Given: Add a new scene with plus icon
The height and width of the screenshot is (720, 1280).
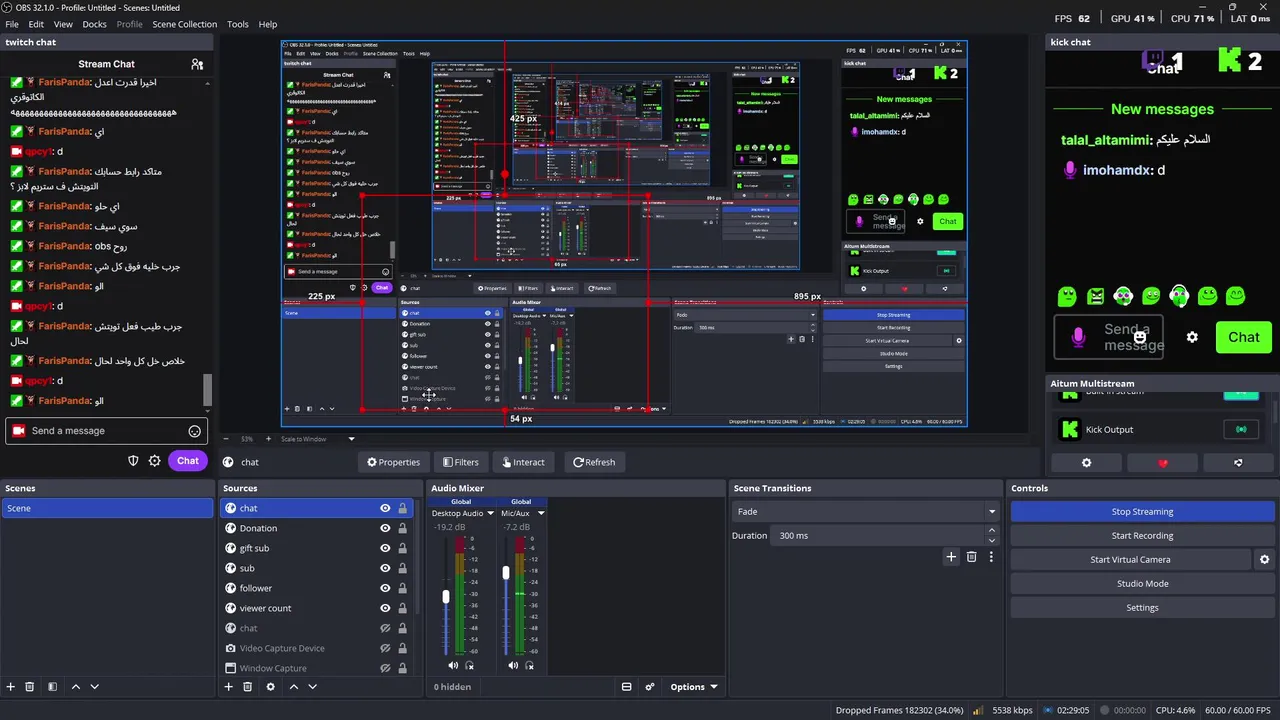Looking at the screenshot, I should tap(11, 687).
